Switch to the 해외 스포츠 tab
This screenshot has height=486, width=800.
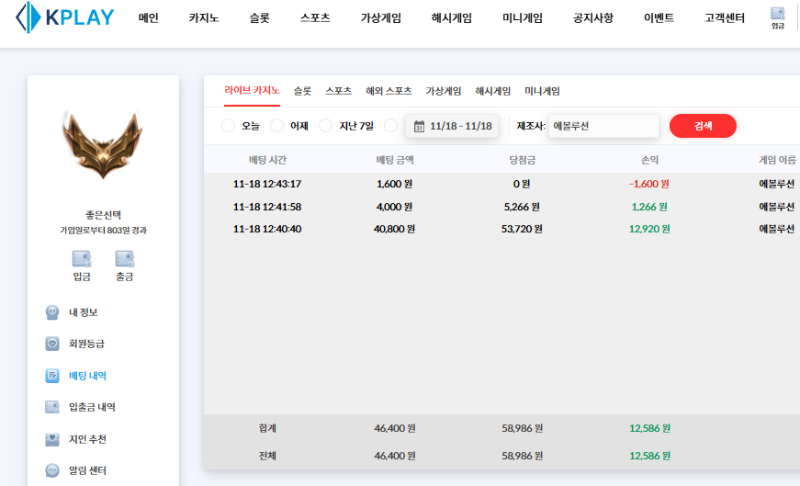tap(389, 91)
